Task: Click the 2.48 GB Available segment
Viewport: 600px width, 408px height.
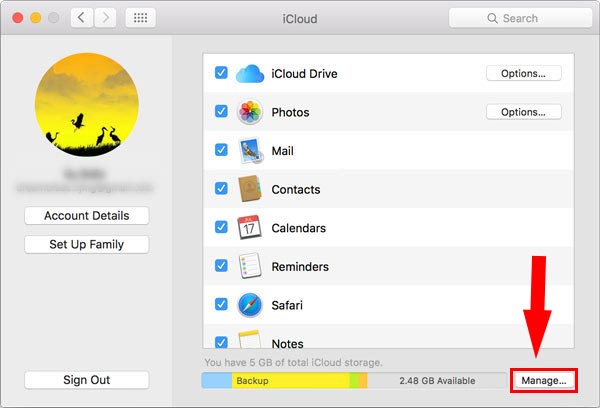Action: point(437,380)
